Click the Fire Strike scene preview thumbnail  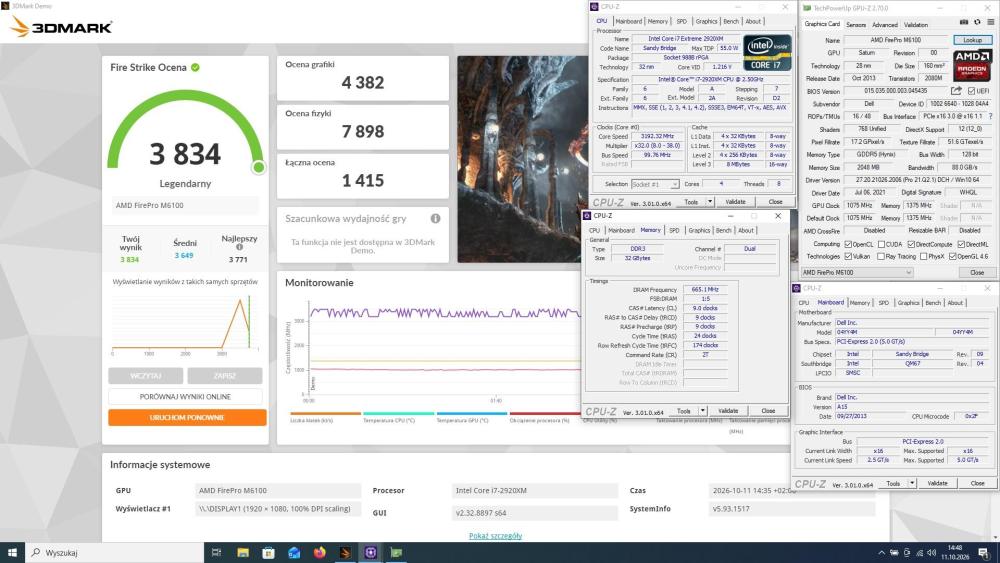point(522,159)
